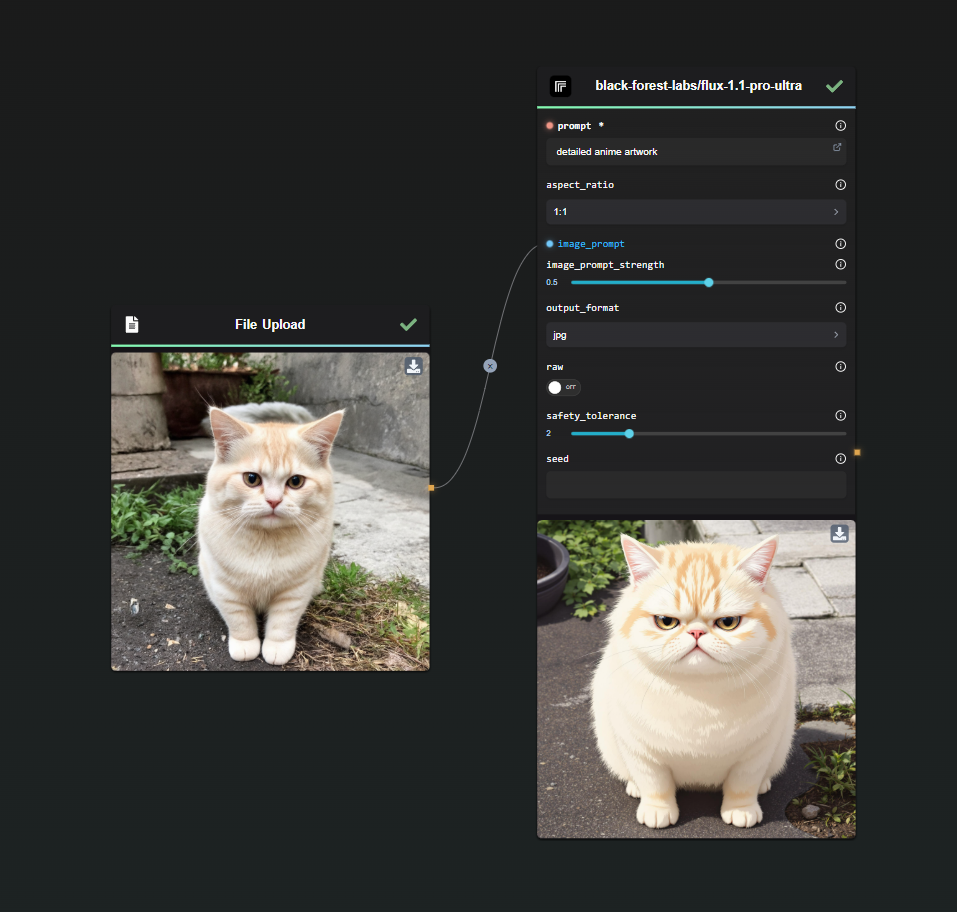957x912 pixels.
Task: Click the aspect_ratio label
Action: point(580,184)
